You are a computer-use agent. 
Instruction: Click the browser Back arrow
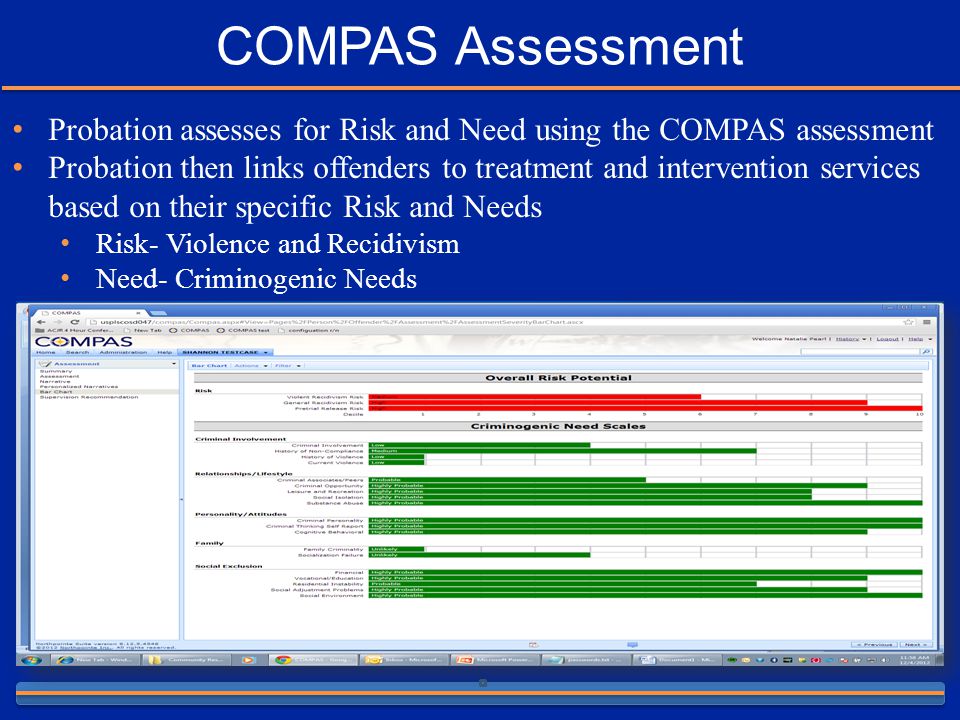tap(42, 322)
